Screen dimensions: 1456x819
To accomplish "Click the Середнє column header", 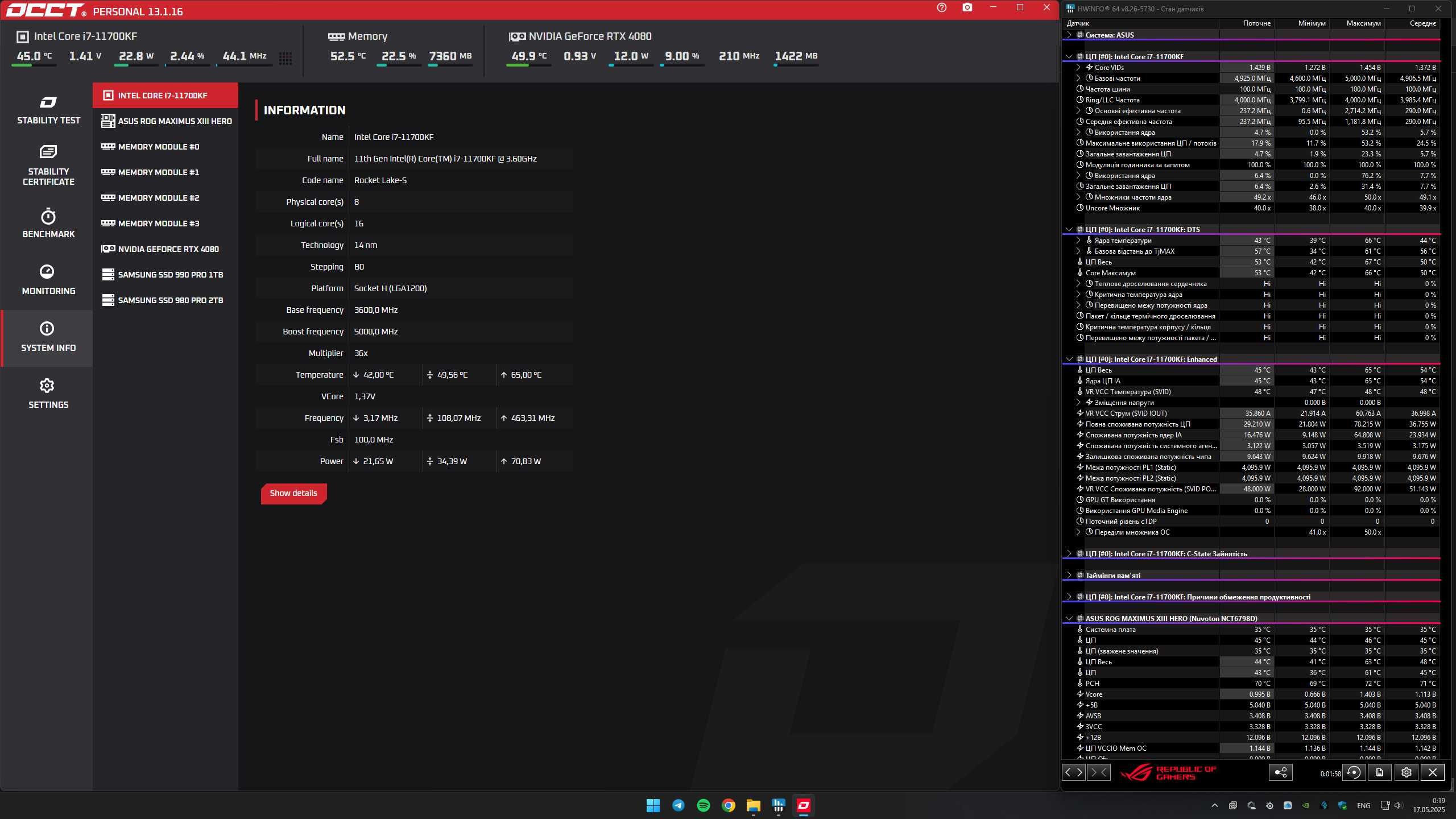I will tap(1412, 23).
